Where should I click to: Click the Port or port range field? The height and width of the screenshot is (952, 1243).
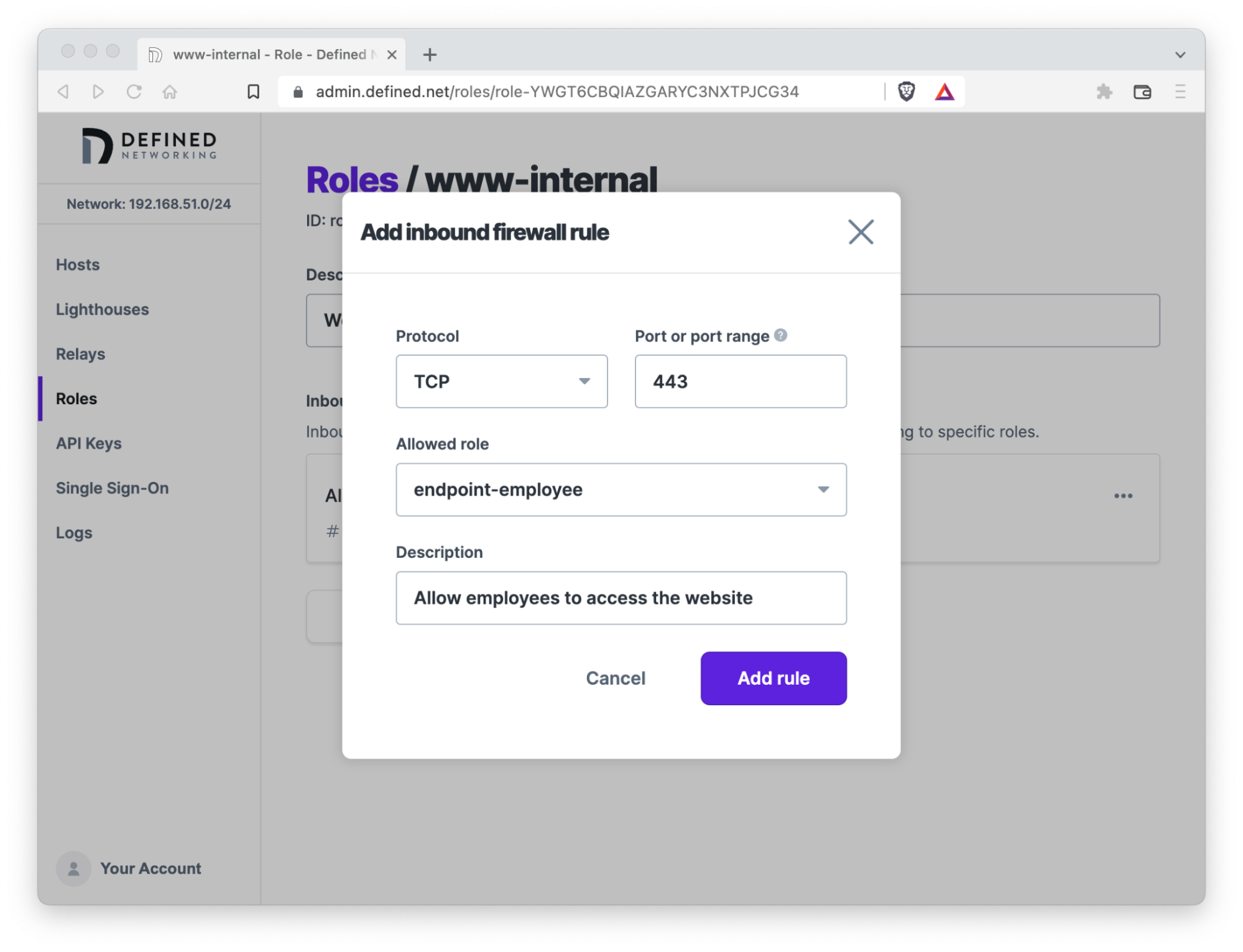tap(740, 381)
